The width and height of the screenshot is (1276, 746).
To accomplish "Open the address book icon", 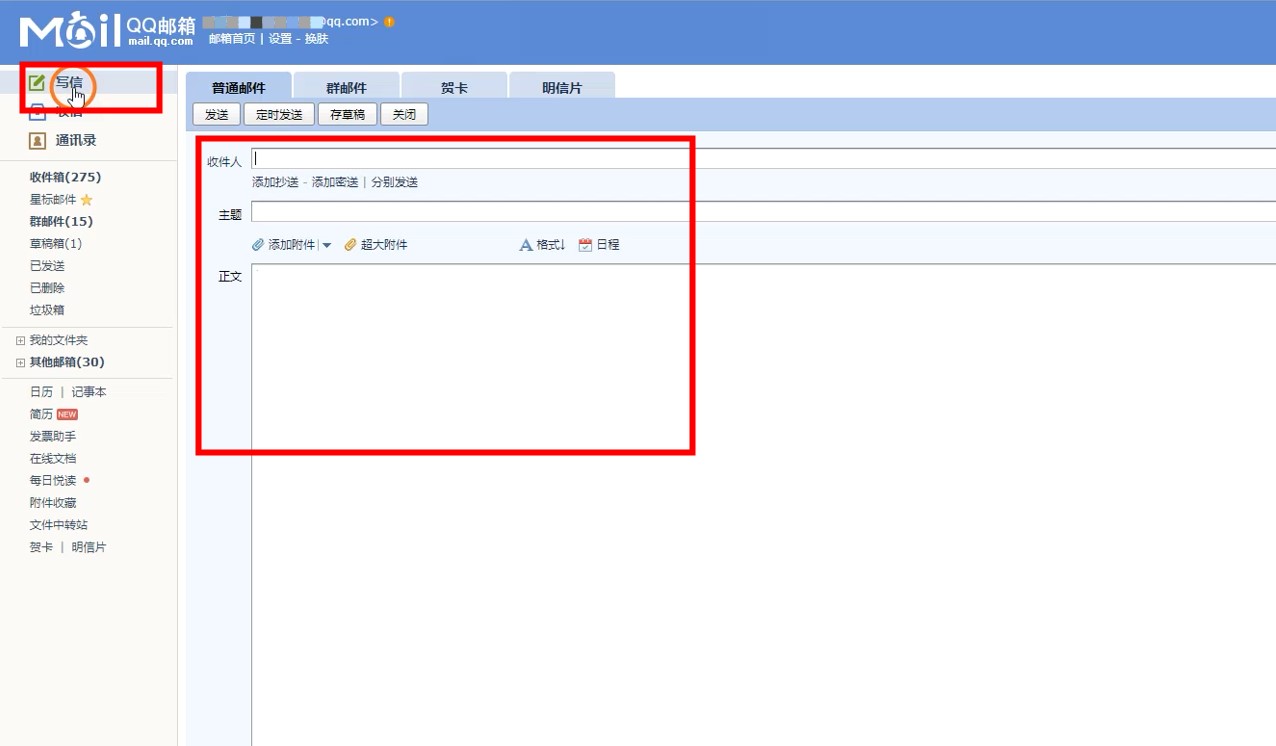I will [37, 141].
